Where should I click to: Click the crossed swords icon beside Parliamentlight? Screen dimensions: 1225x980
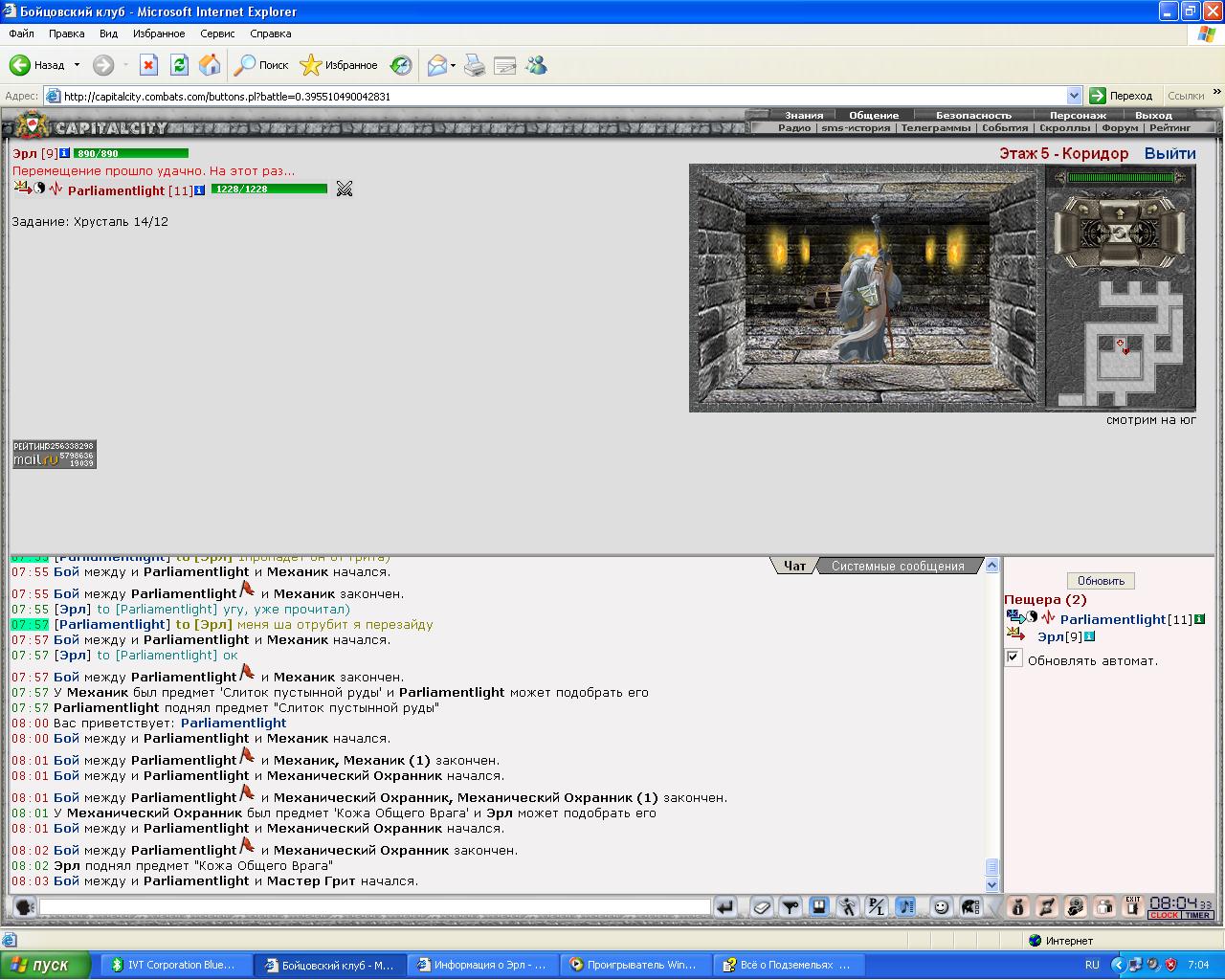coord(345,189)
